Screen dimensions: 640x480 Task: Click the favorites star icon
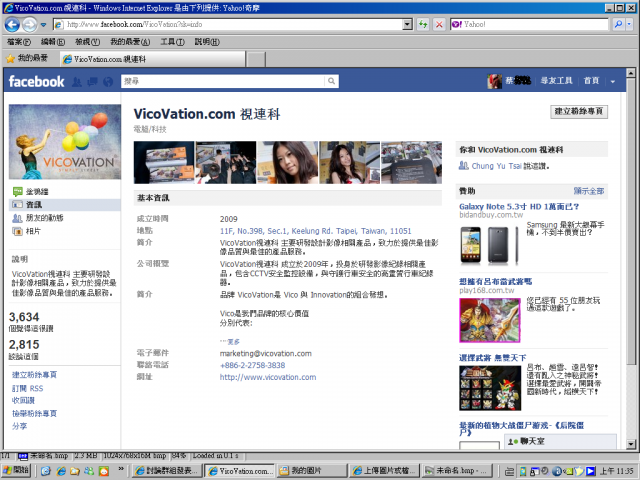tap(10, 58)
